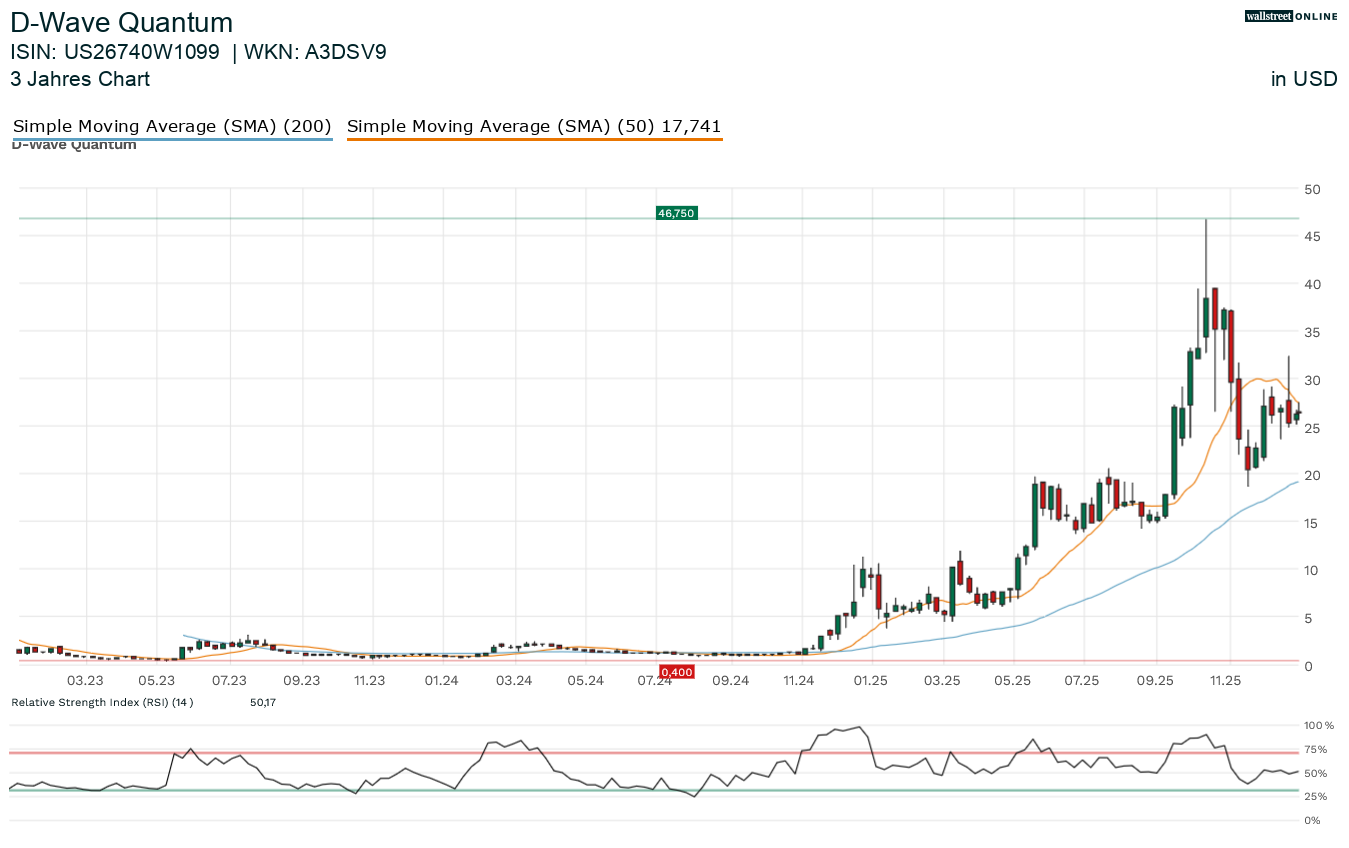Viewport: 1349px width, 848px height.
Task: Click the Relative Strength Index (RSI) (14) label
Action: [x=102, y=703]
